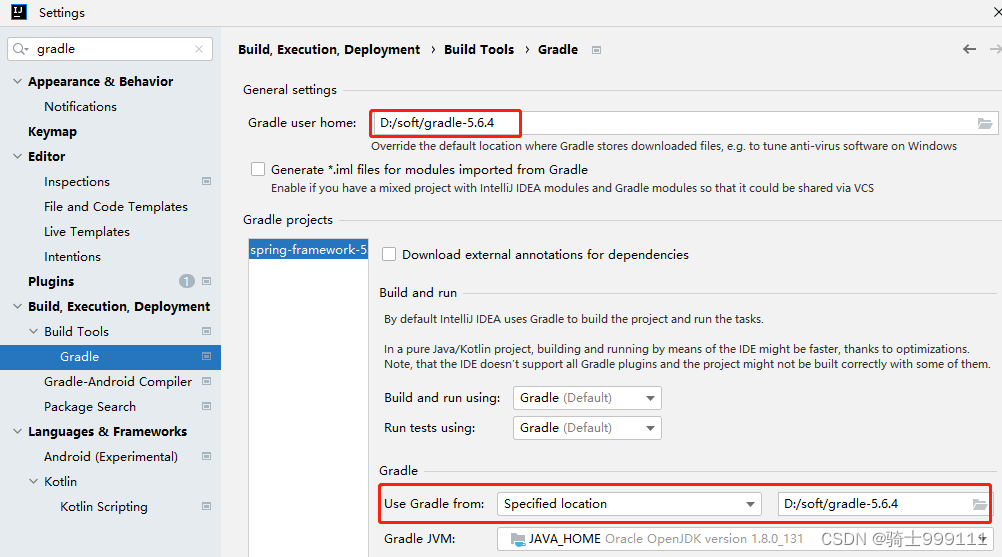Clear the gradle search field text

point(199,49)
